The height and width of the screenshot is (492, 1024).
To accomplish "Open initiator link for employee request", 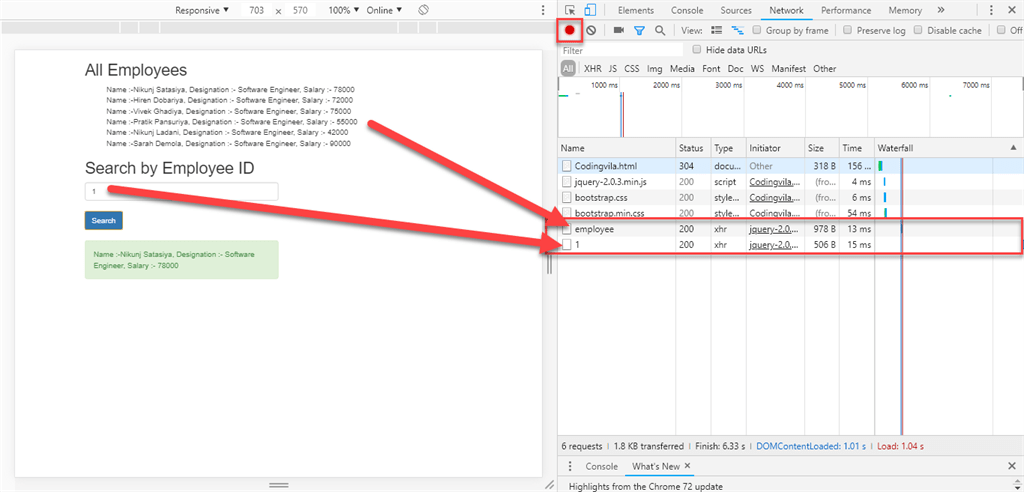I will [774, 229].
